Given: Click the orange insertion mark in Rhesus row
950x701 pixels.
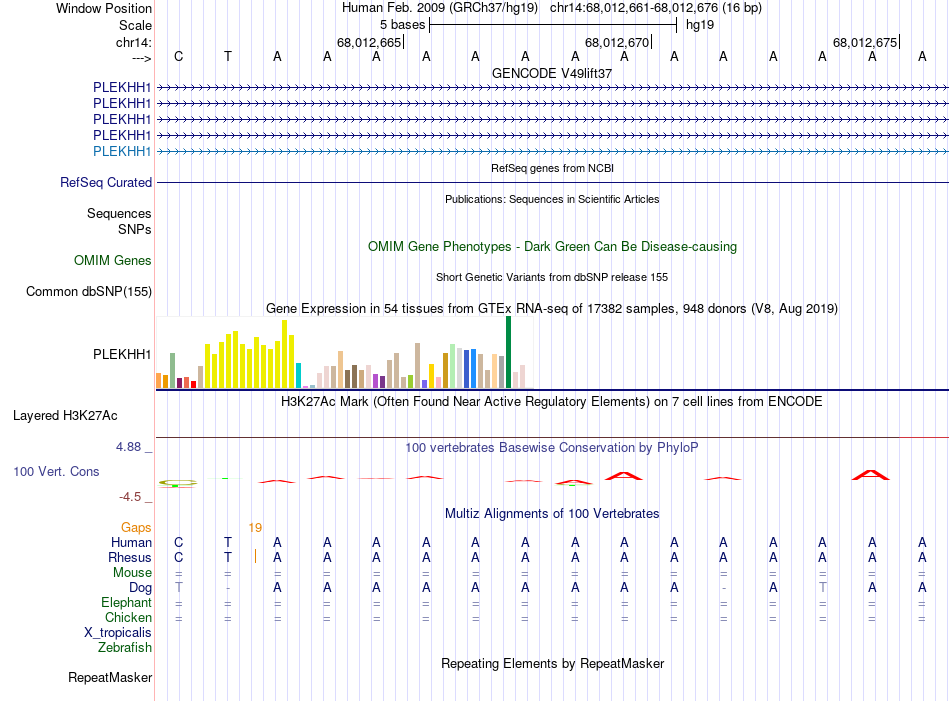Looking at the screenshot, I should click(x=255, y=556).
